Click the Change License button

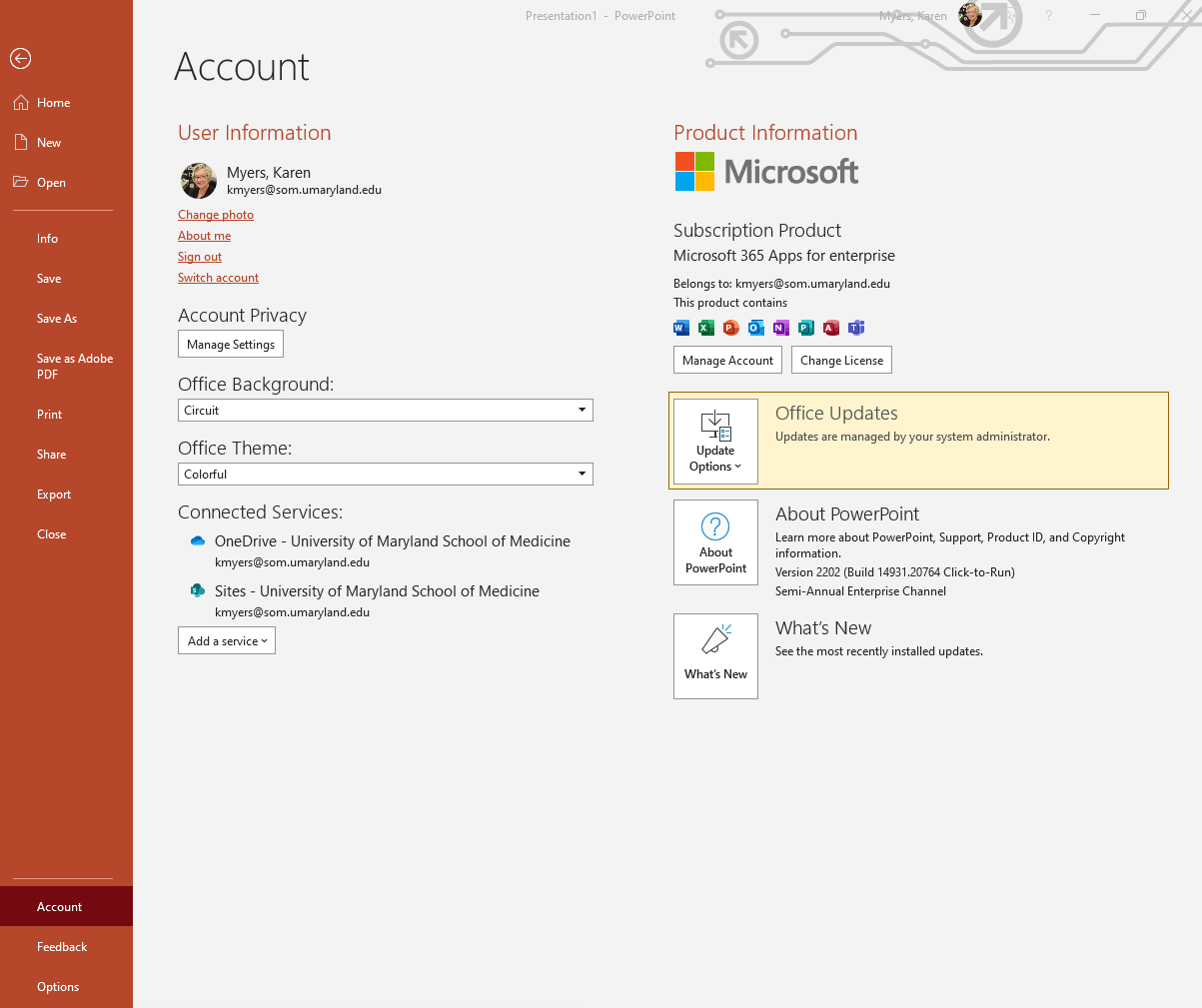pos(841,361)
